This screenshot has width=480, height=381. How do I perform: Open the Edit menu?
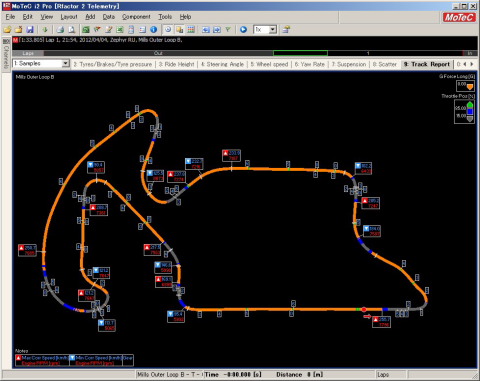(x=27, y=17)
